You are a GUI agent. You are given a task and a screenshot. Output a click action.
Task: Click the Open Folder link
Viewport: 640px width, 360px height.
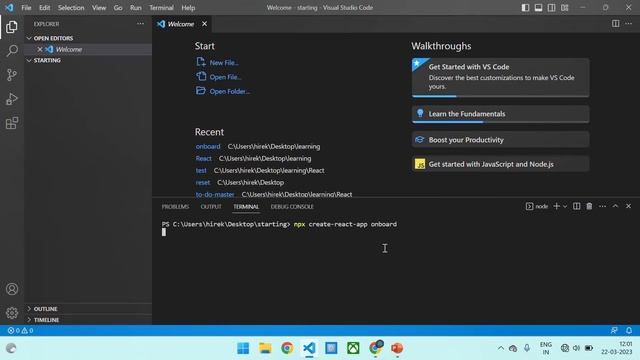click(x=223, y=91)
